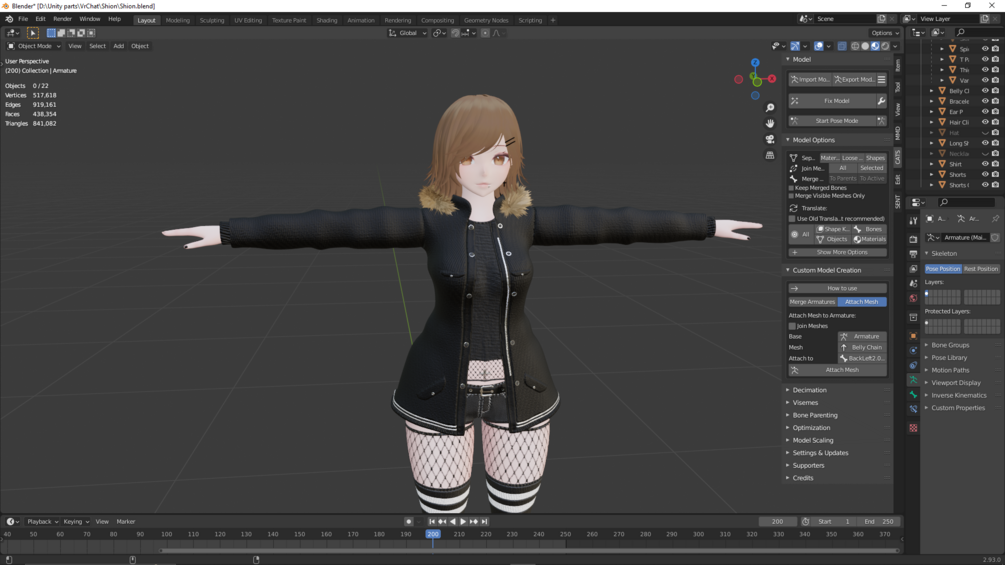Screen dimensions: 1005x565
Task: Click the pan hand viewport gizmo
Action: tap(770, 123)
